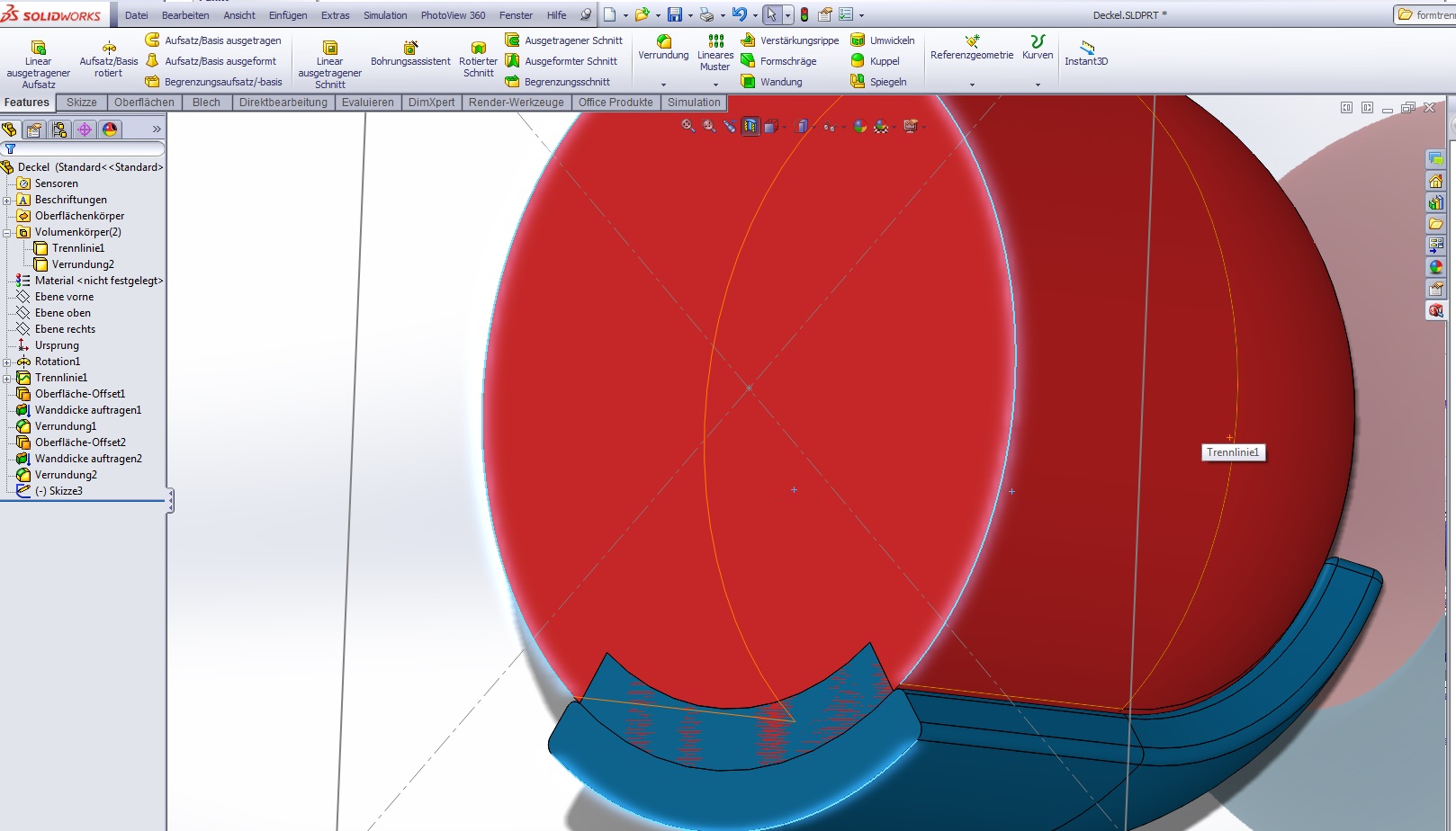Screen dimensions: 1456x831
Task: Click the Save icon in toolbar
Action: pyautogui.click(x=674, y=15)
